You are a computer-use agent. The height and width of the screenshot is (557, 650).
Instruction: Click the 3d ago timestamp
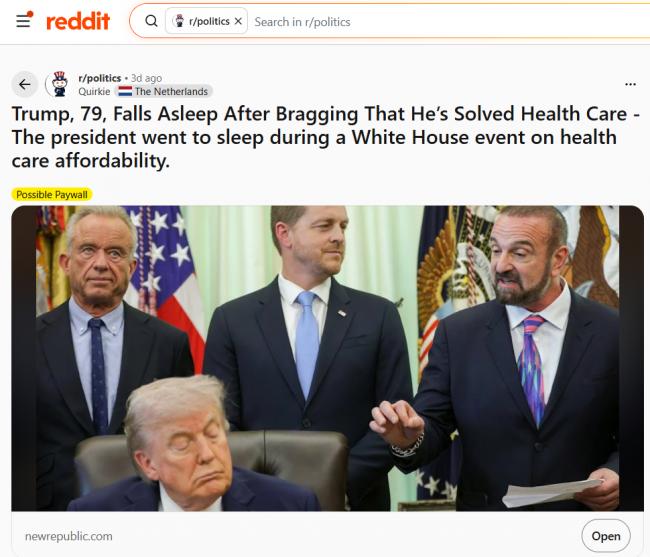[x=146, y=78]
